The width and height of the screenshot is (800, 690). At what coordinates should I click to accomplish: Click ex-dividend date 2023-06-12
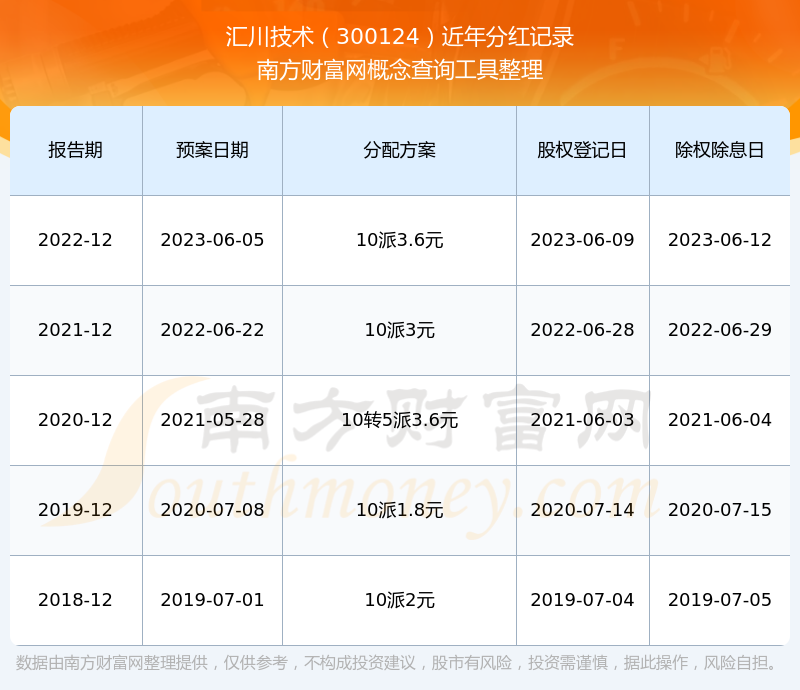[719, 240]
